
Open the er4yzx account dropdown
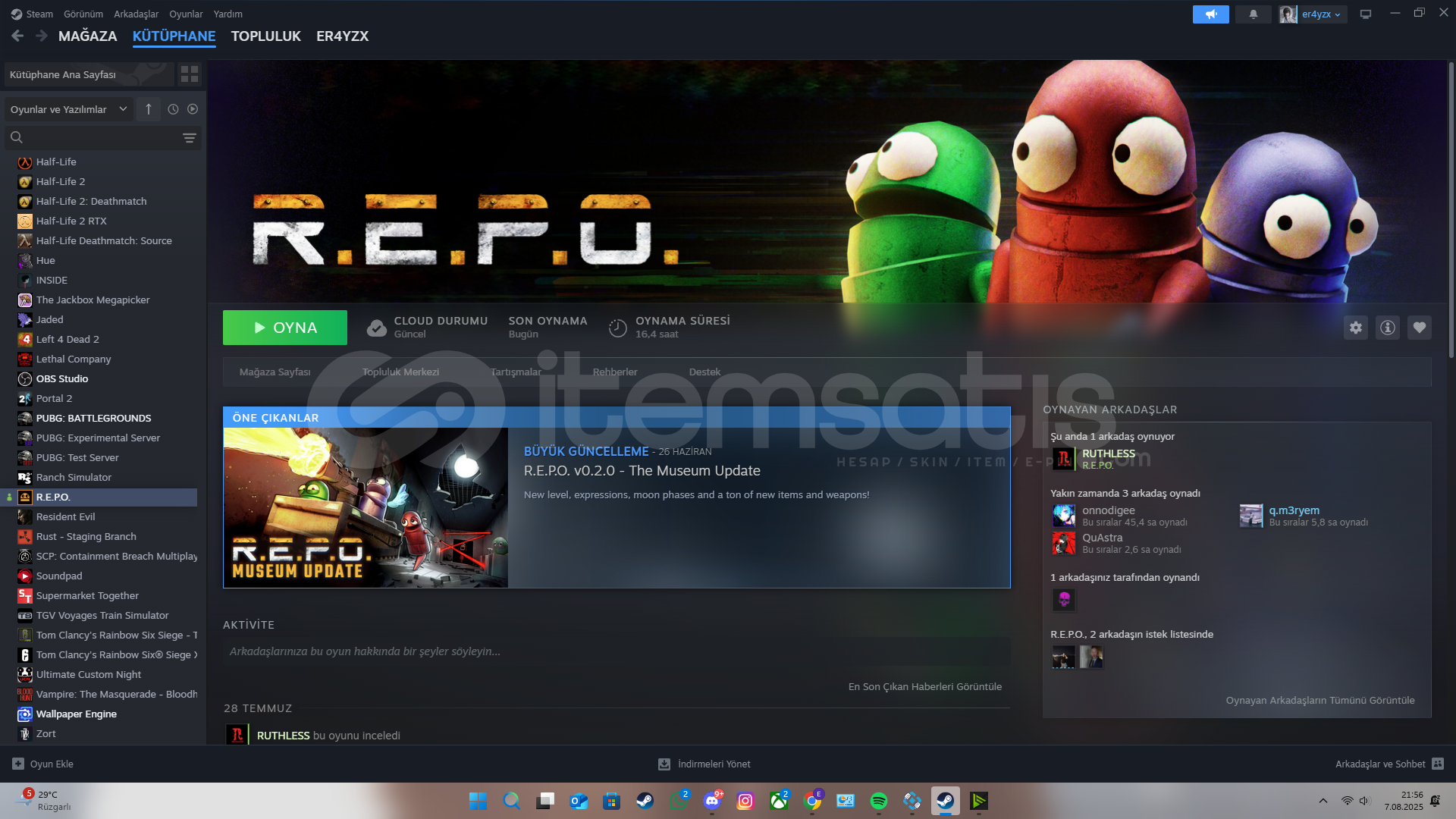coord(1321,14)
